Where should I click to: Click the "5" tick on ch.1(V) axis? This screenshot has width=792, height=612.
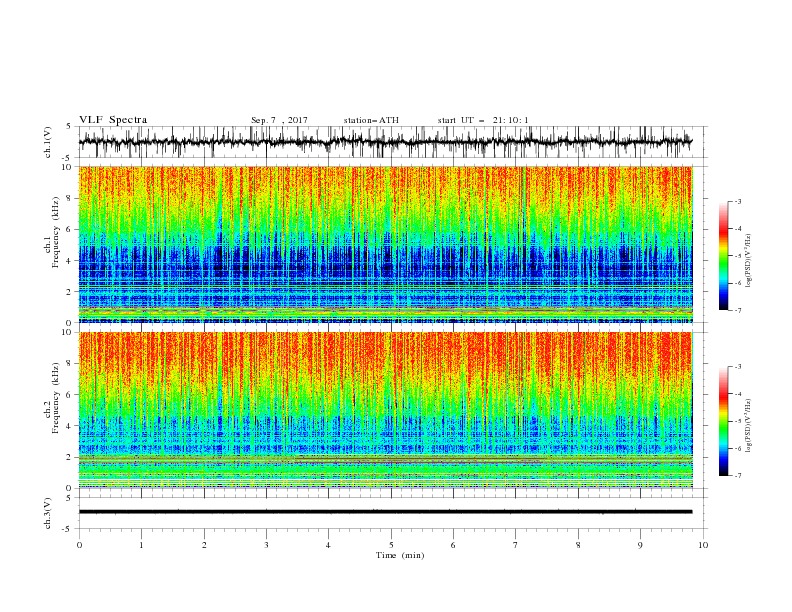(x=70, y=127)
